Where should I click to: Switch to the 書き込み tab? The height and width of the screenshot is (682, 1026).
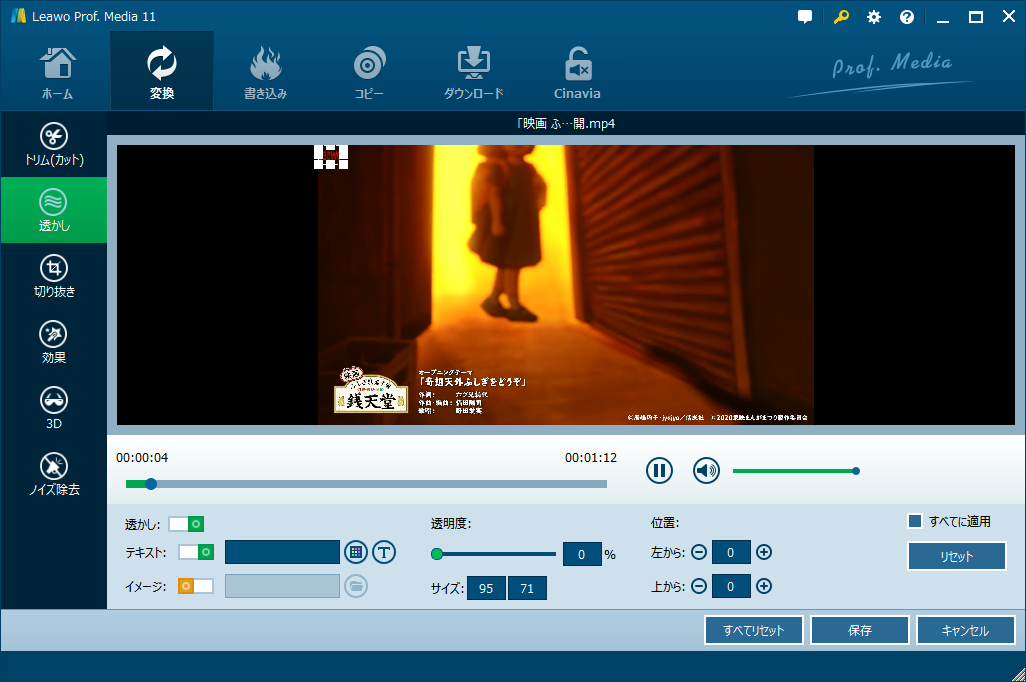[265, 72]
